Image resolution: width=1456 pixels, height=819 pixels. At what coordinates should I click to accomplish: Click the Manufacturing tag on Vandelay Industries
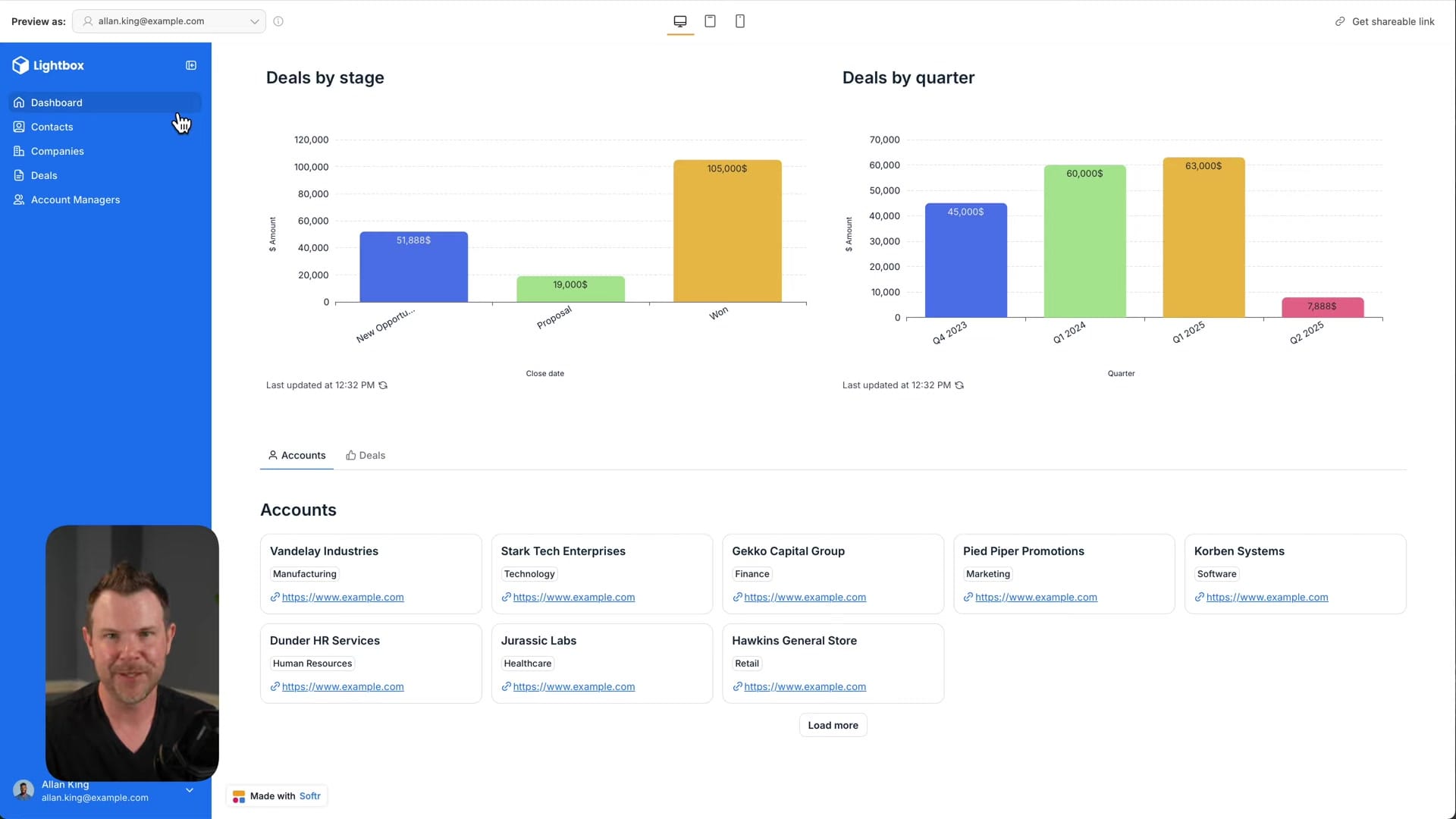click(304, 574)
